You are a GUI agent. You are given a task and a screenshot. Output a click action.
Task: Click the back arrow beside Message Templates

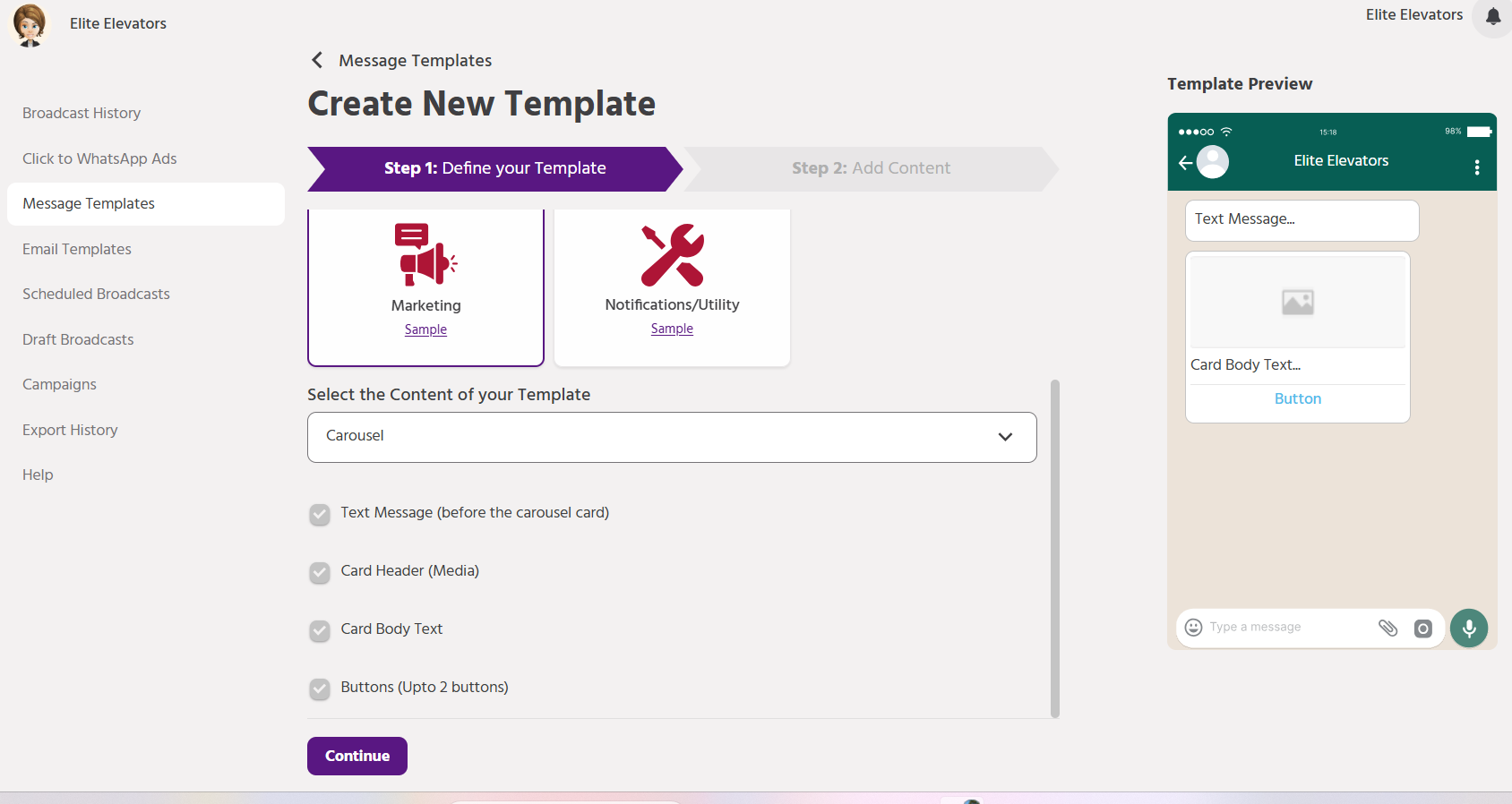click(317, 60)
